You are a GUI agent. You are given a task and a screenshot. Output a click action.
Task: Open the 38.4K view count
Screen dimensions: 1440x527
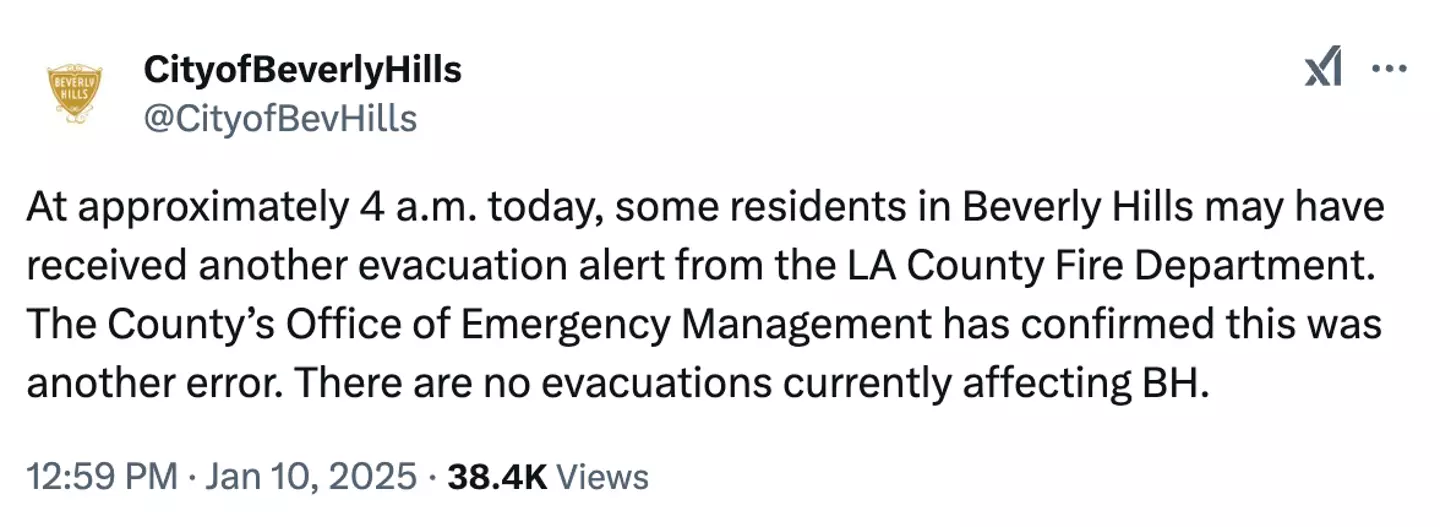497,476
